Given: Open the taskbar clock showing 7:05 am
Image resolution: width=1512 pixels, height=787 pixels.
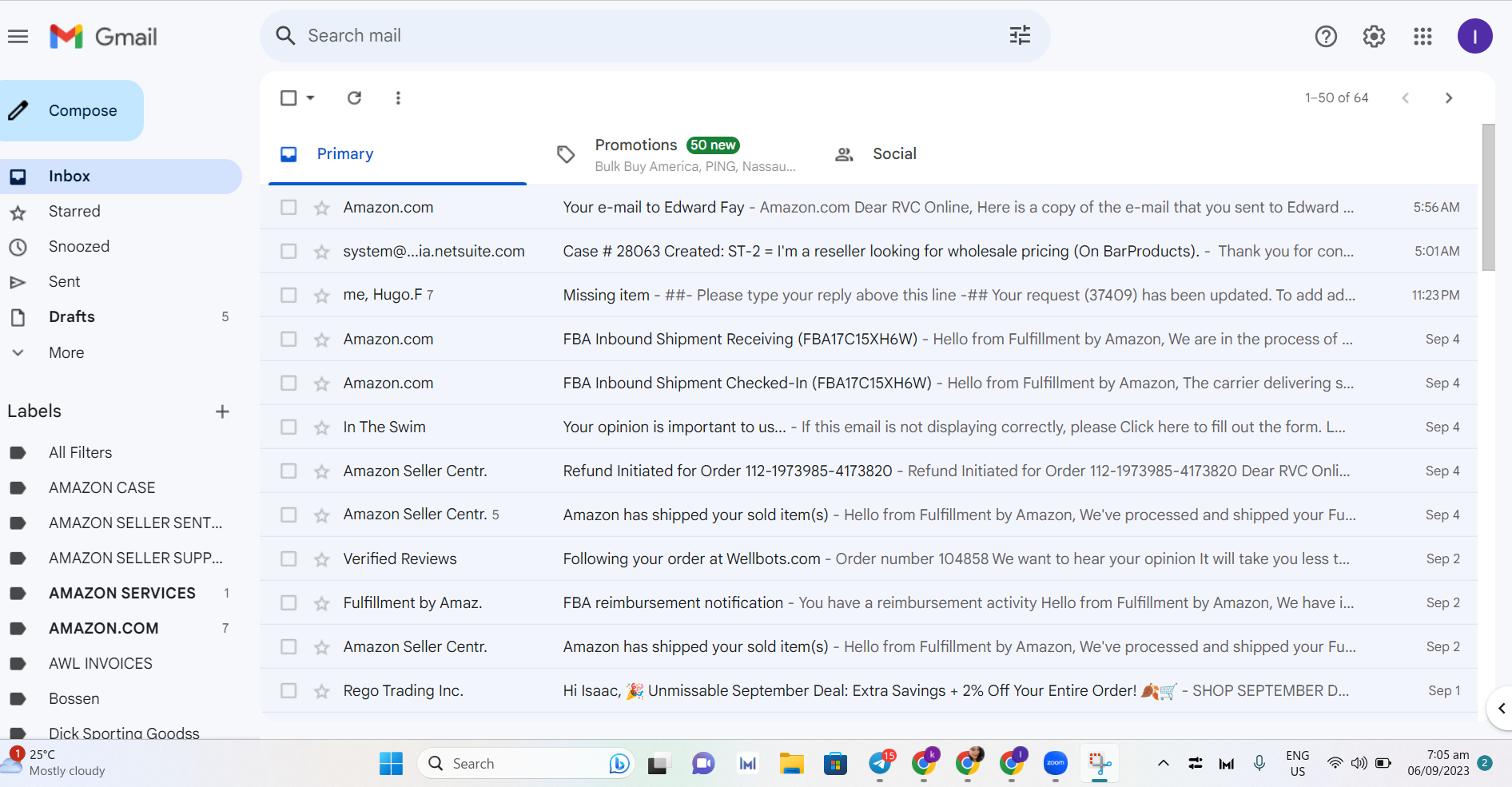Looking at the screenshot, I should [1438, 763].
